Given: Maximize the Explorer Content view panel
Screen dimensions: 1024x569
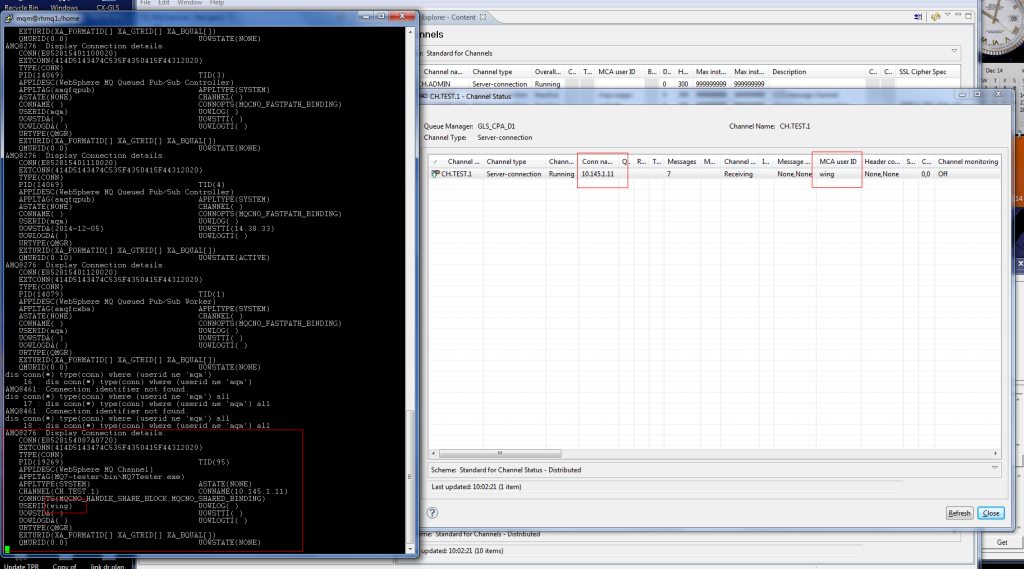Looking at the screenshot, I should click(968, 16).
